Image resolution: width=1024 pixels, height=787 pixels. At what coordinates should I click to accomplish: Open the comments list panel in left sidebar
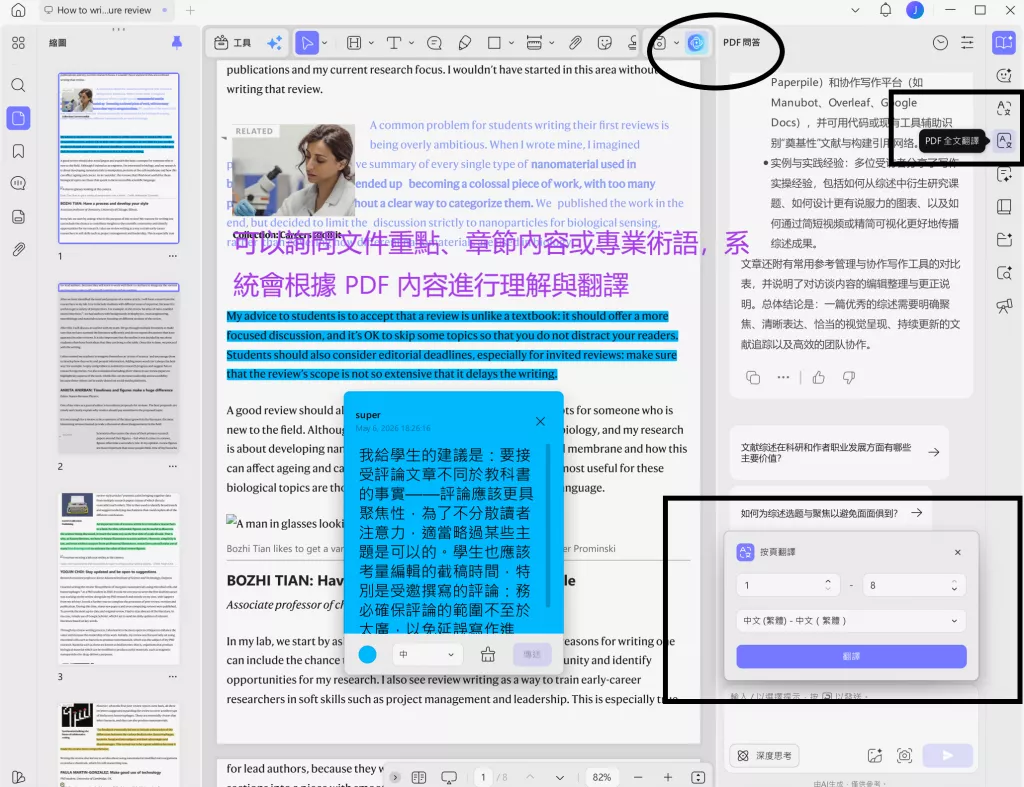click(x=18, y=183)
